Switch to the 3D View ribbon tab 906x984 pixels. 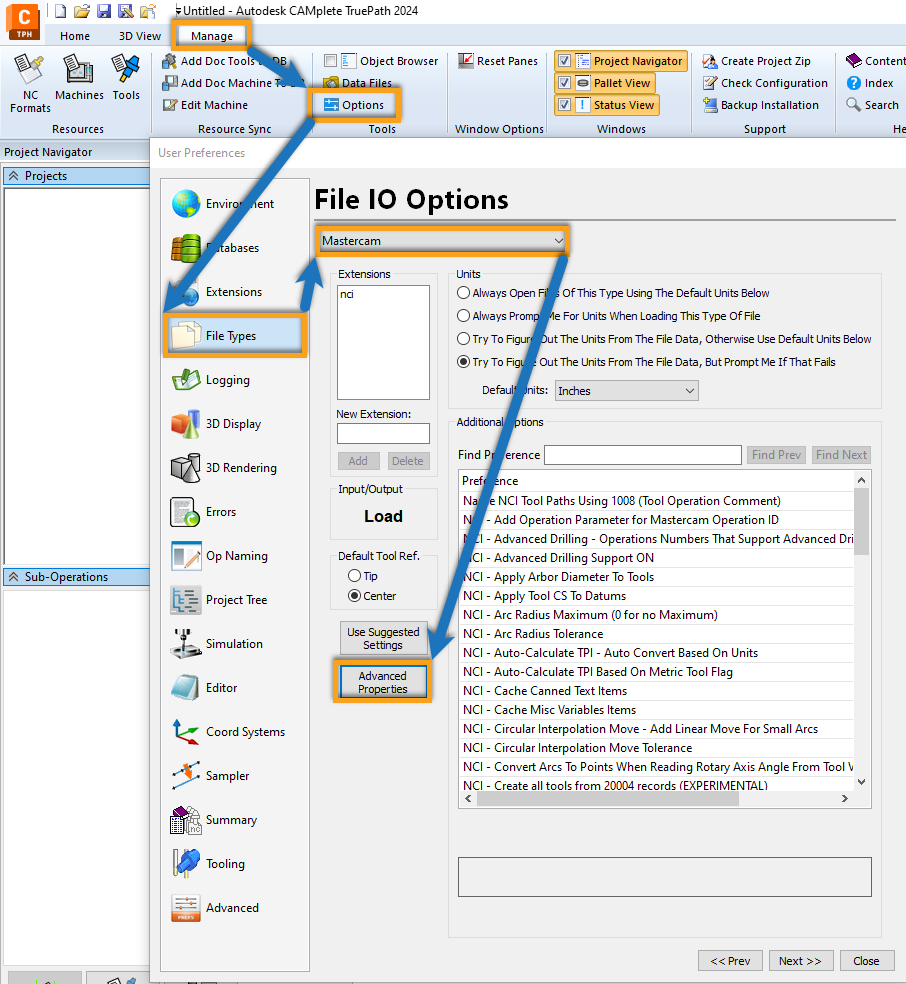pos(140,36)
